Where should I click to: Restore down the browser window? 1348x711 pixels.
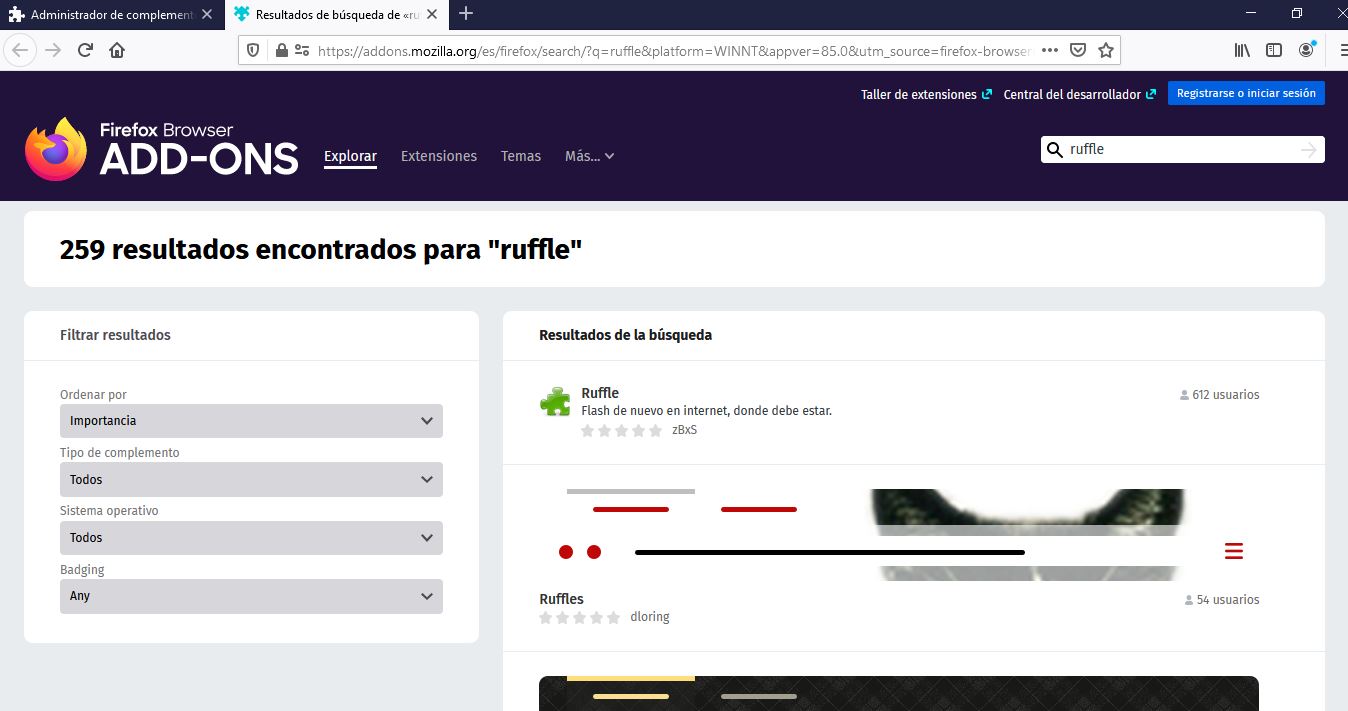pos(1297,13)
